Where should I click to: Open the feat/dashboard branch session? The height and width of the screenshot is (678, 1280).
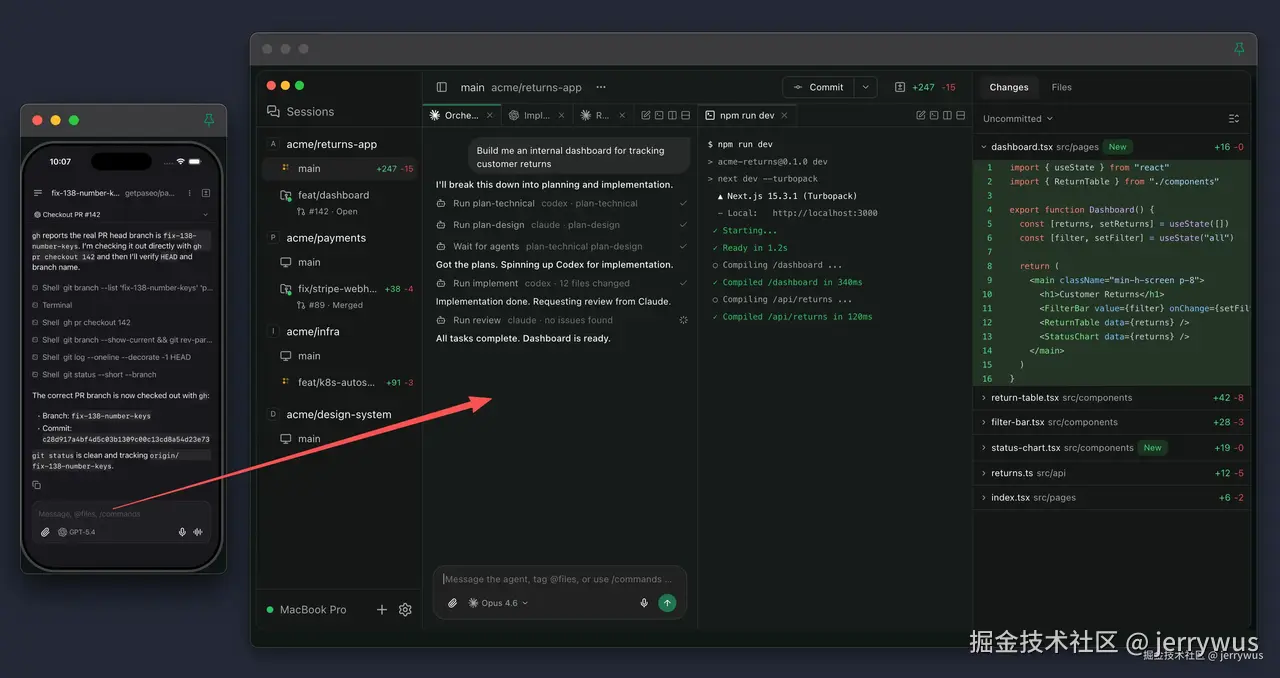coord(333,195)
